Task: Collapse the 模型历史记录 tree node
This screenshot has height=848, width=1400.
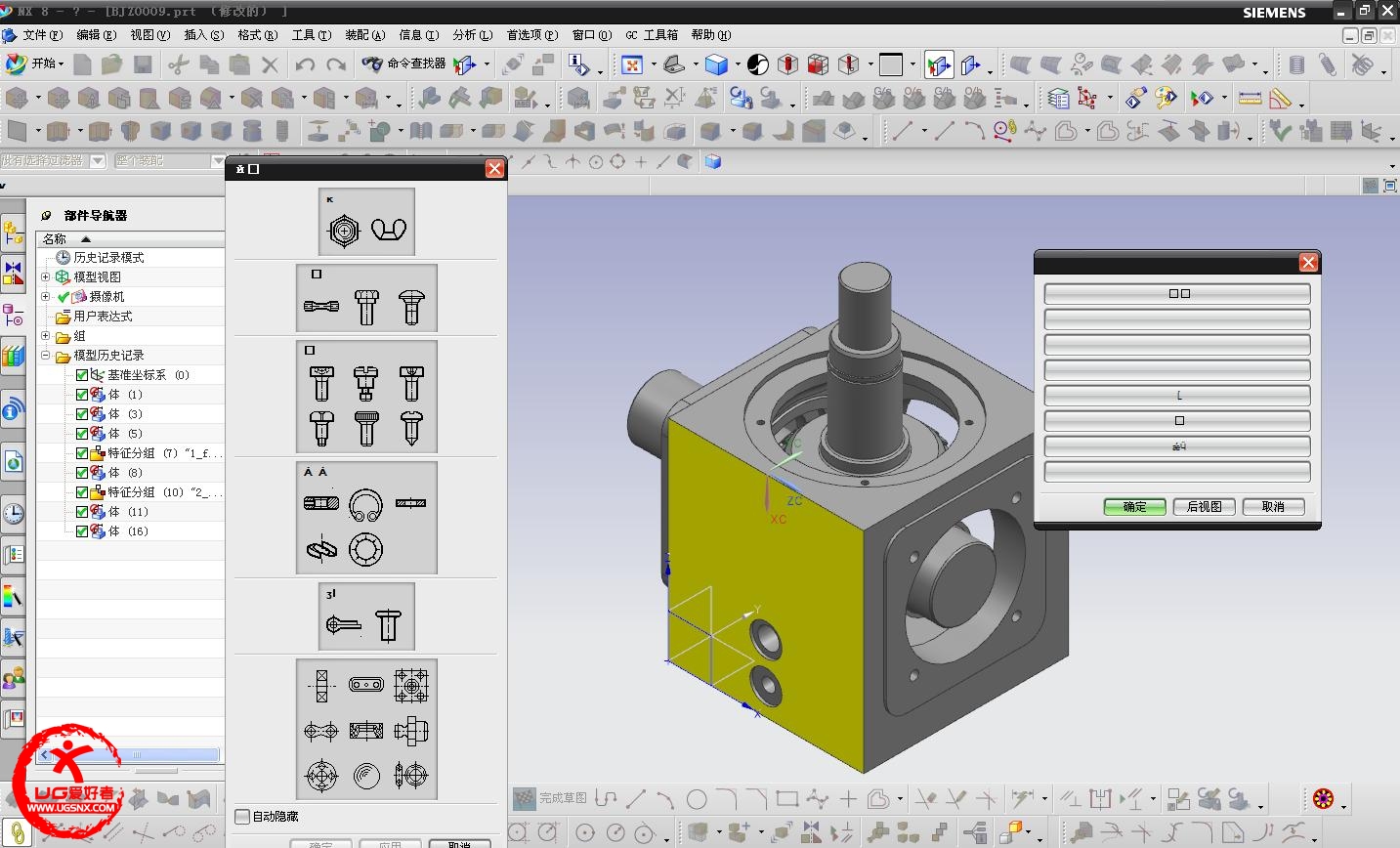Action: (45, 355)
